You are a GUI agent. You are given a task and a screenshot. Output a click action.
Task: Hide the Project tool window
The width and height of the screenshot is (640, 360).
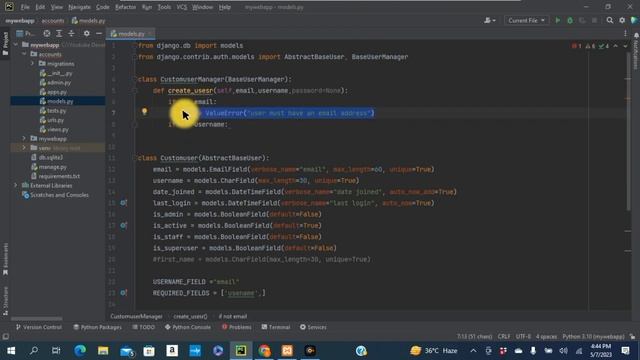point(99,33)
